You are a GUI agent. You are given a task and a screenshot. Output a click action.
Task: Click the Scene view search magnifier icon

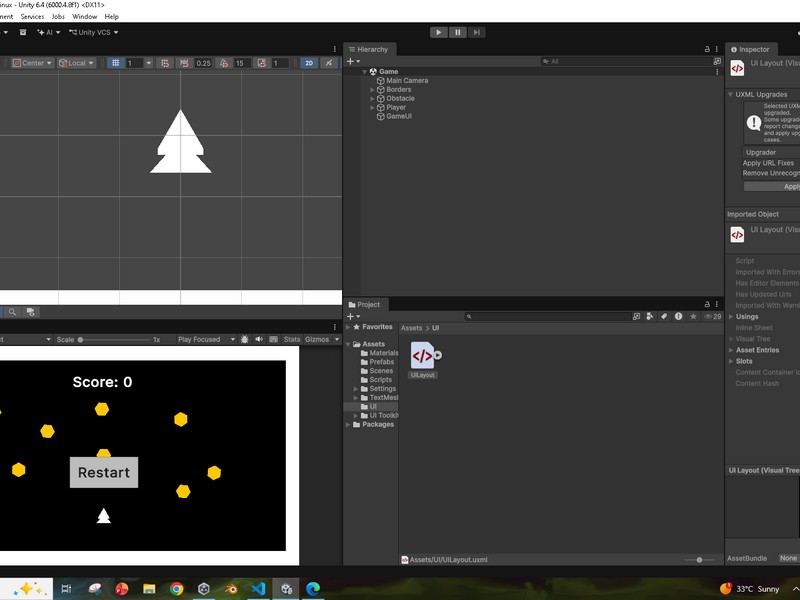click(x=12, y=312)
